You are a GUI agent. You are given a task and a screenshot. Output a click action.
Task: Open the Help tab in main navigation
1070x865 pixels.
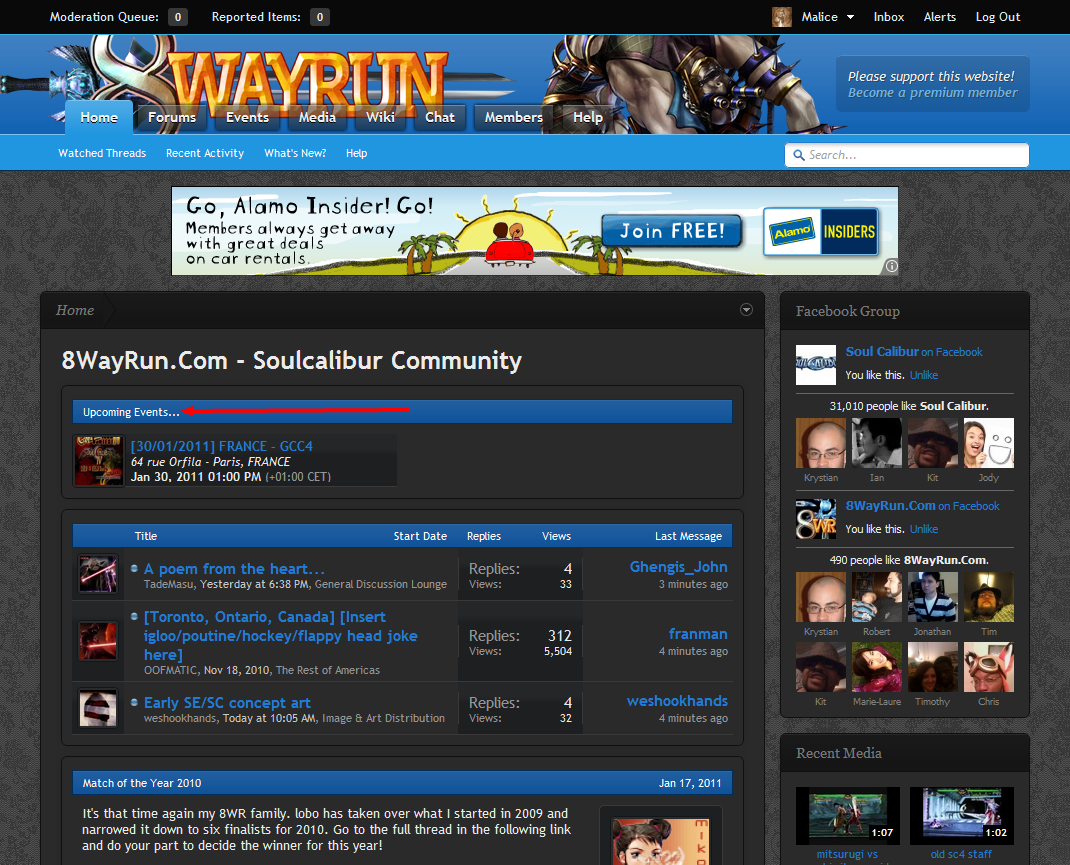pos(588,117)
